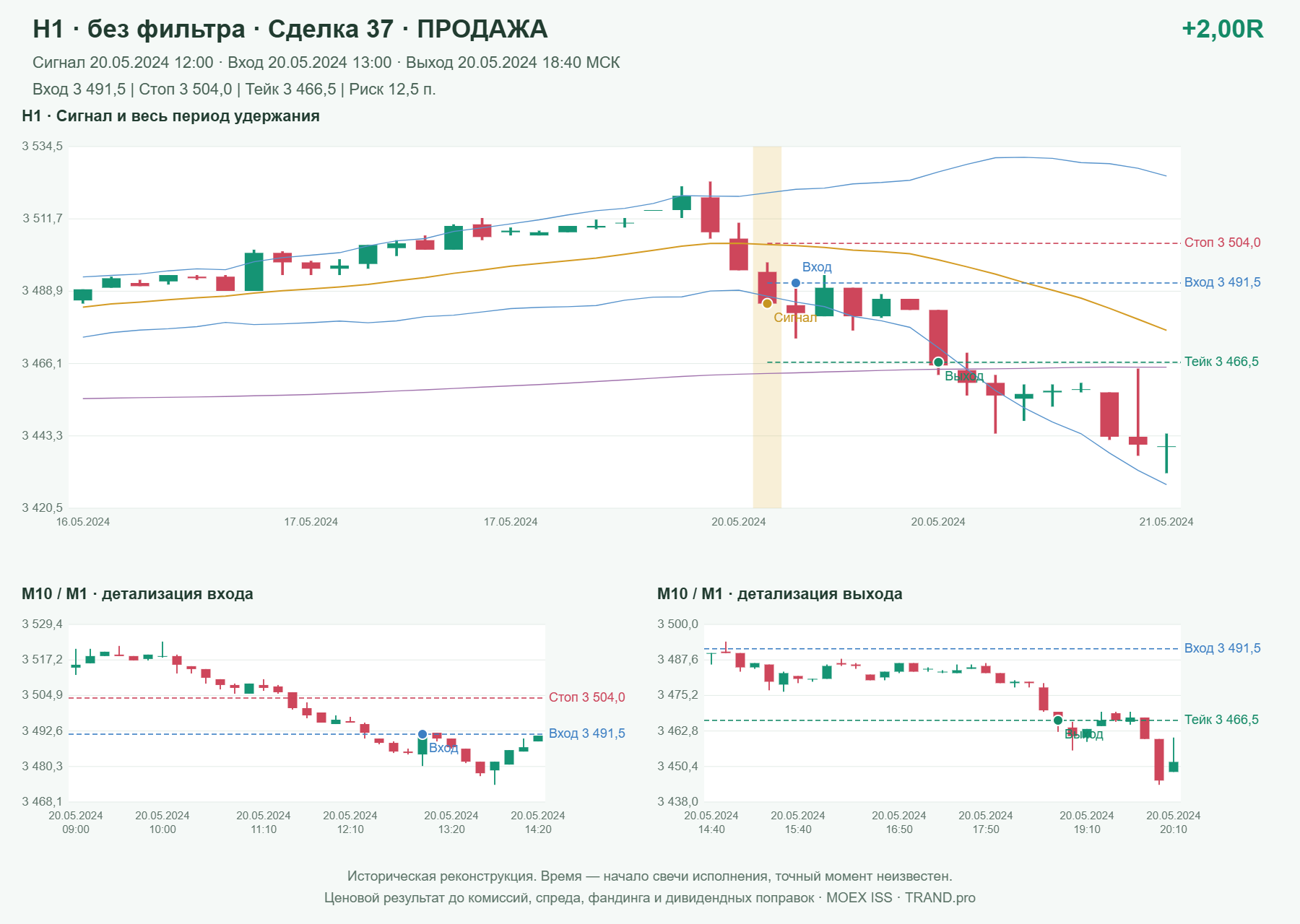This screenshot has height=924, width=1300.
Task: Click the 3 511,7 axis value on H1 chart
Action: [x=43, y=219]
